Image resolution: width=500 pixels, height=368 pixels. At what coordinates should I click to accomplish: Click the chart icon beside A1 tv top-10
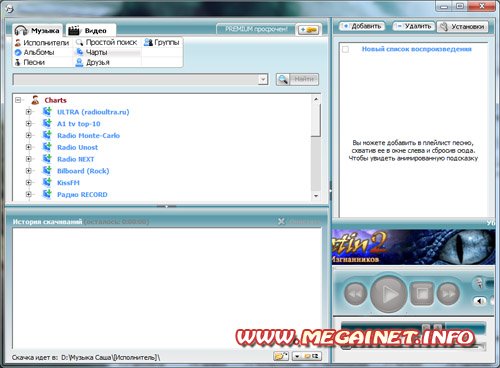pos(47,123)
